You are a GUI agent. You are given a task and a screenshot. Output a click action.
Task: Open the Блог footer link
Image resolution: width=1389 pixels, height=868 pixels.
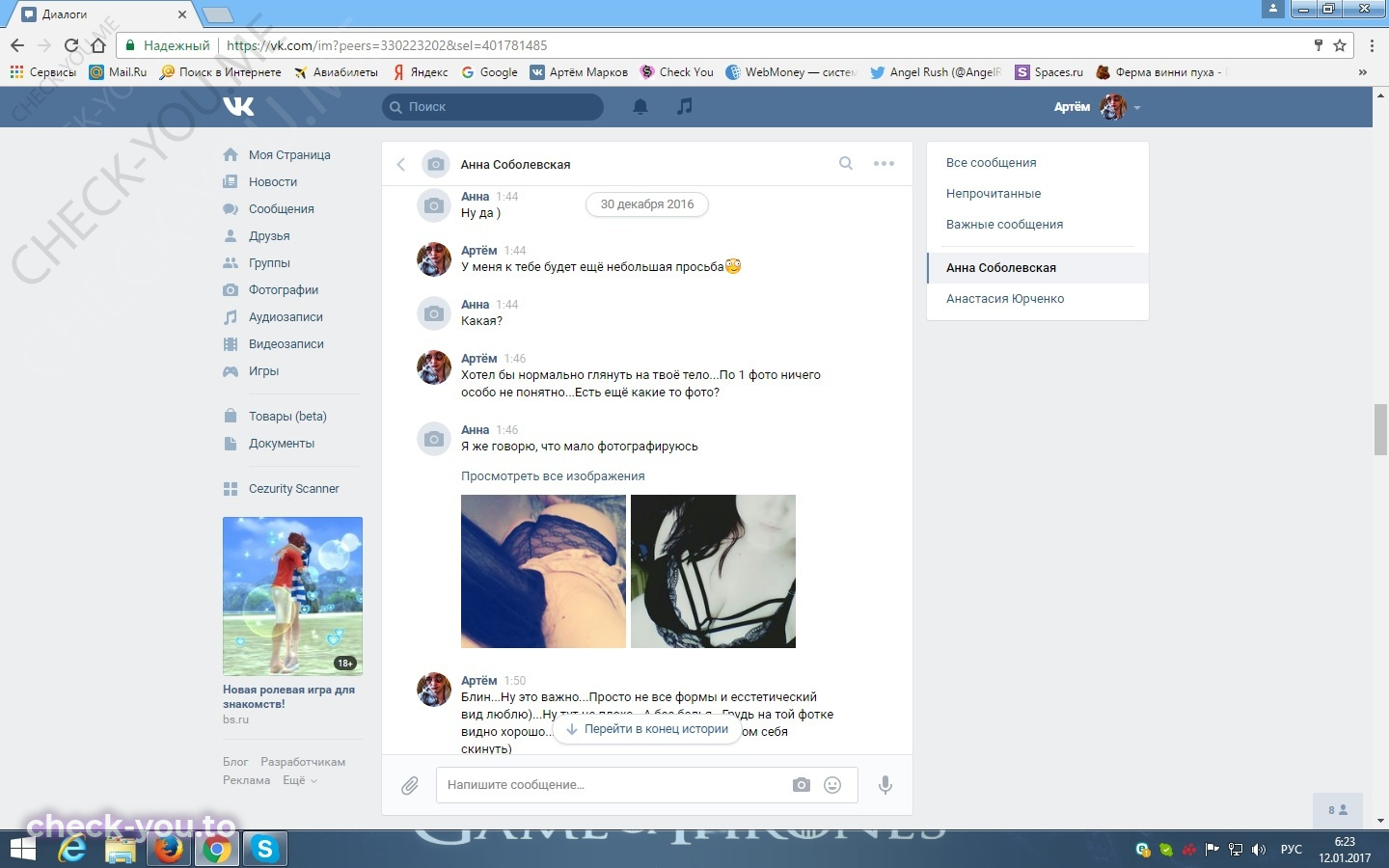tap(235, 762)
